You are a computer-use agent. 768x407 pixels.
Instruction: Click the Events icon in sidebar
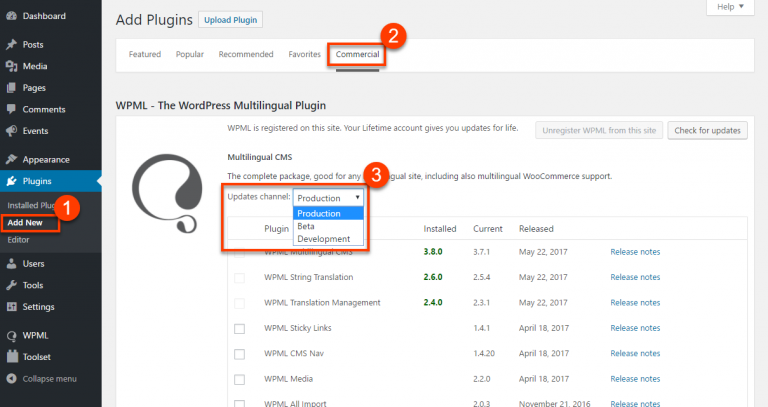(x=11, y=131)
